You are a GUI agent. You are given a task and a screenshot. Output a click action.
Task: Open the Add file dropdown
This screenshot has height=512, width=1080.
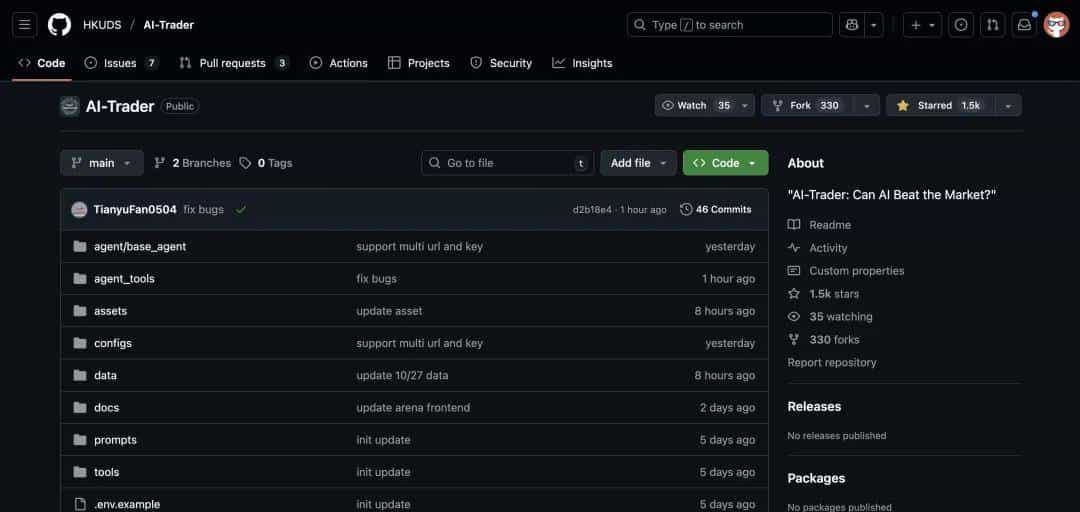coord(638,163)
